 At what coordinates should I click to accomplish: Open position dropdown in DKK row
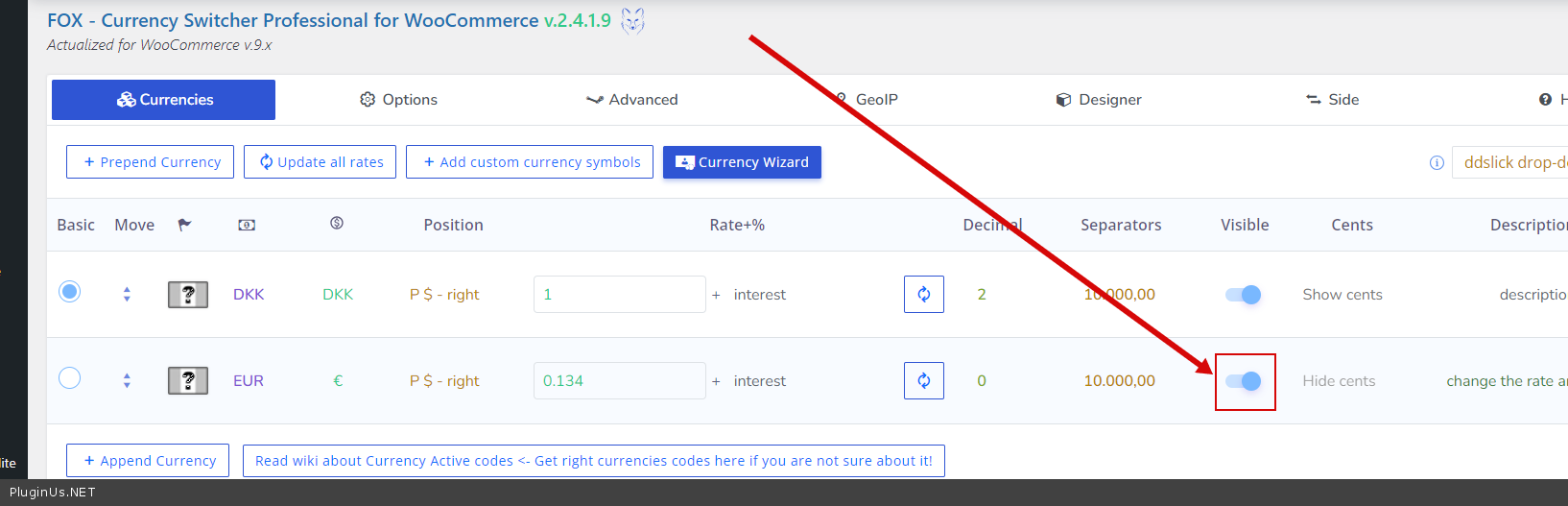point(444,295)
